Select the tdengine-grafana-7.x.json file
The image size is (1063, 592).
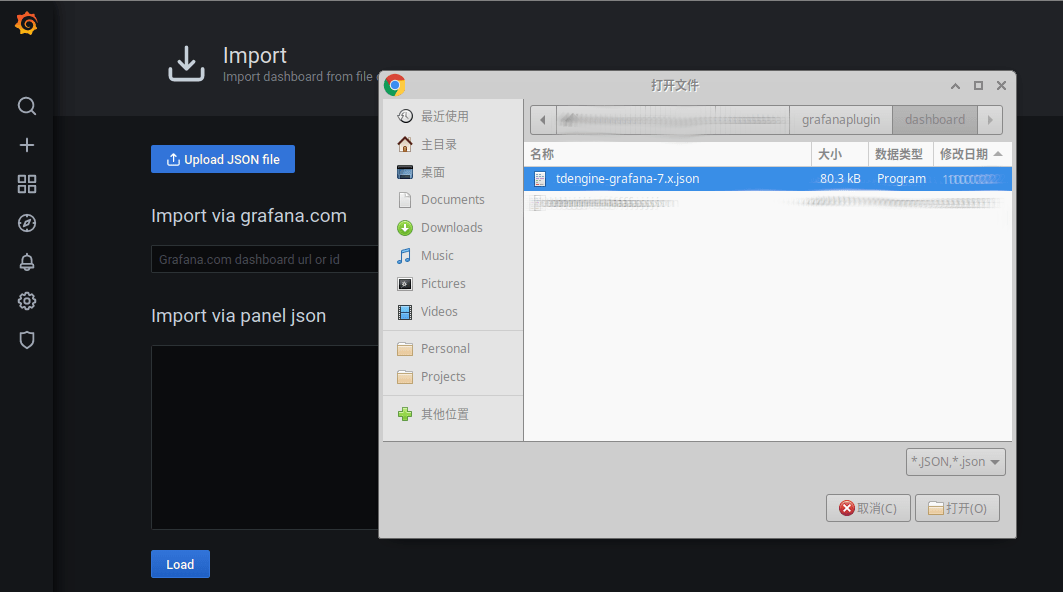627,179
